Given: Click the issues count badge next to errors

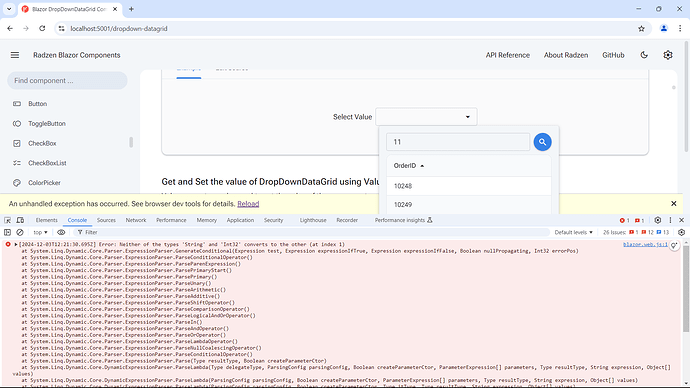Looking at the screenshot, I should (639, 220).
